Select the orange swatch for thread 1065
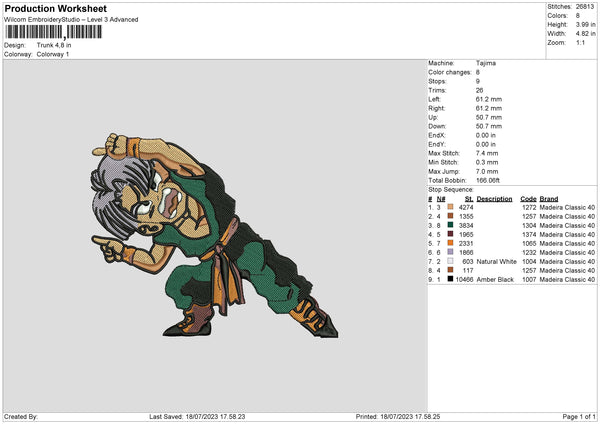 coord(451,243)
